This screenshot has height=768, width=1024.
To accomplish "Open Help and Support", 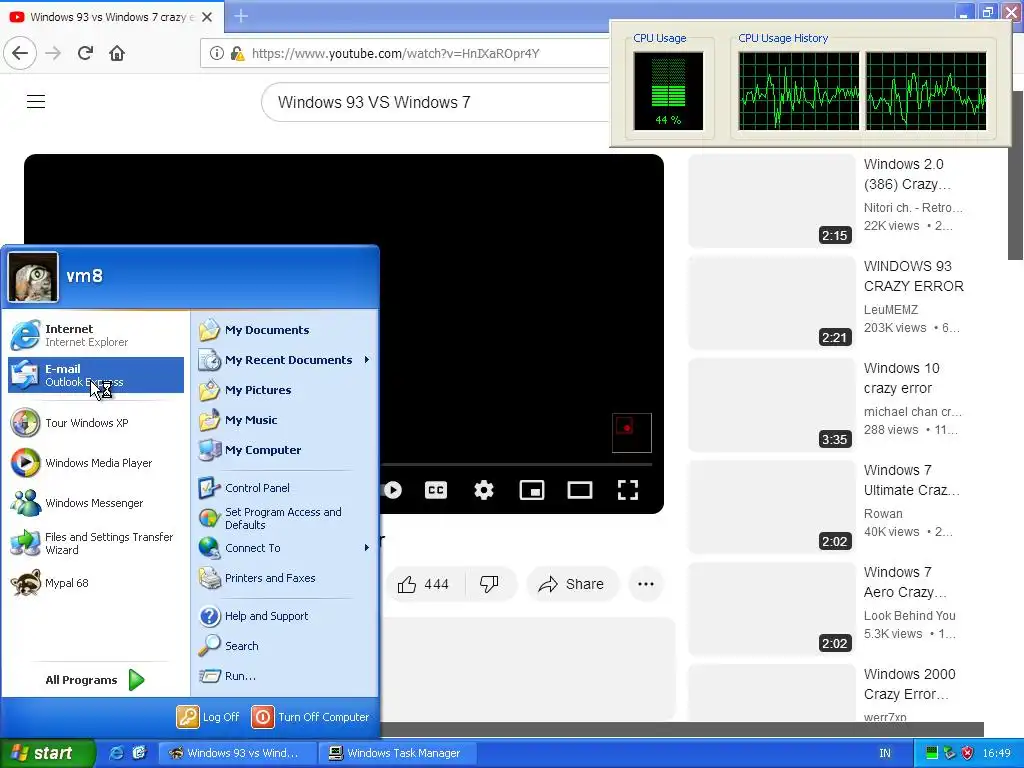I will [285, 616].
